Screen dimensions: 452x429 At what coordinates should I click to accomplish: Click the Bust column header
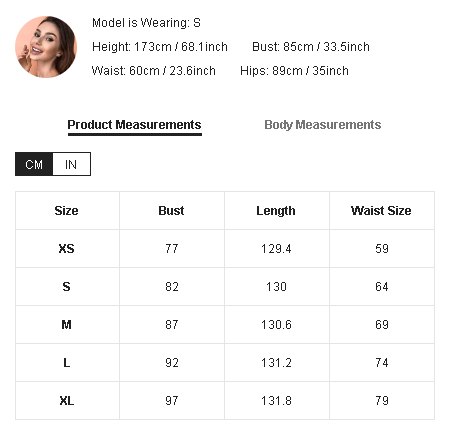171,211
